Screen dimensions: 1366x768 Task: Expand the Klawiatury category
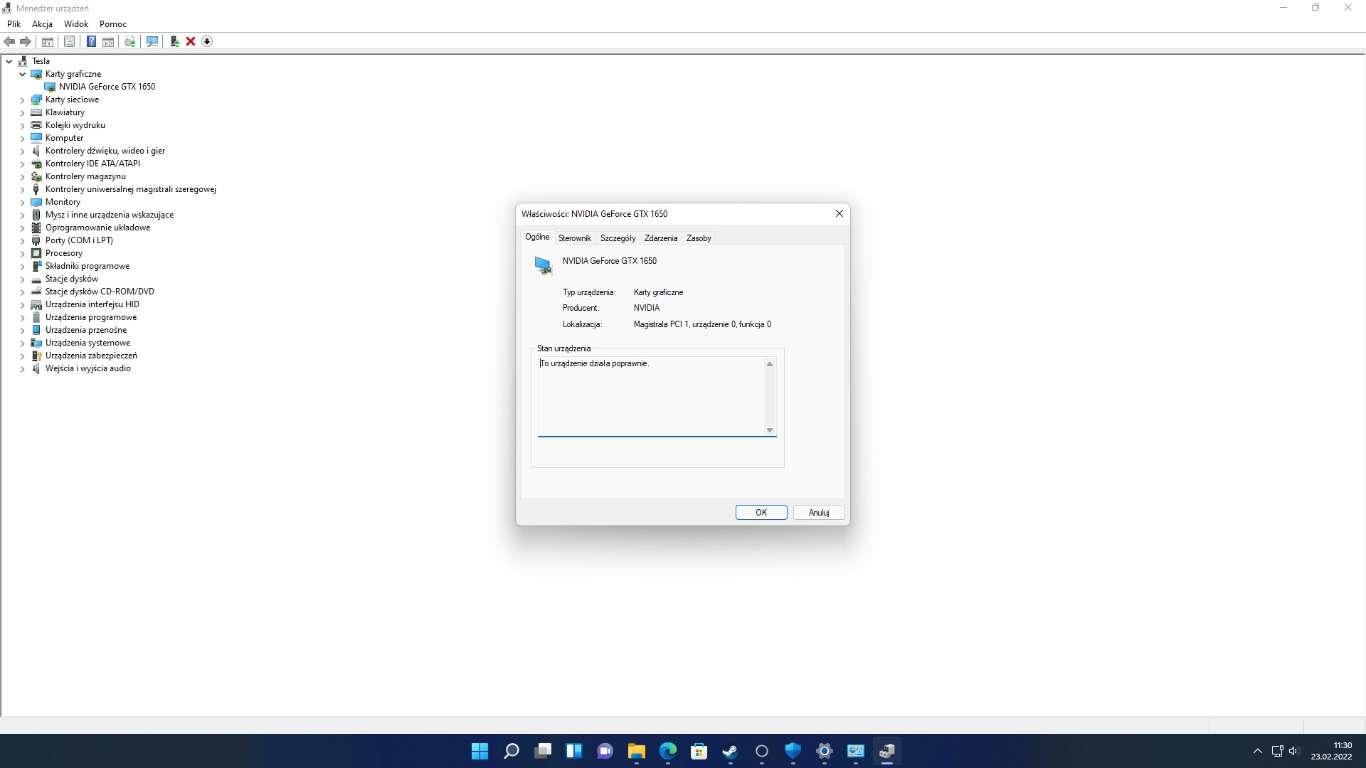[22, 113]
